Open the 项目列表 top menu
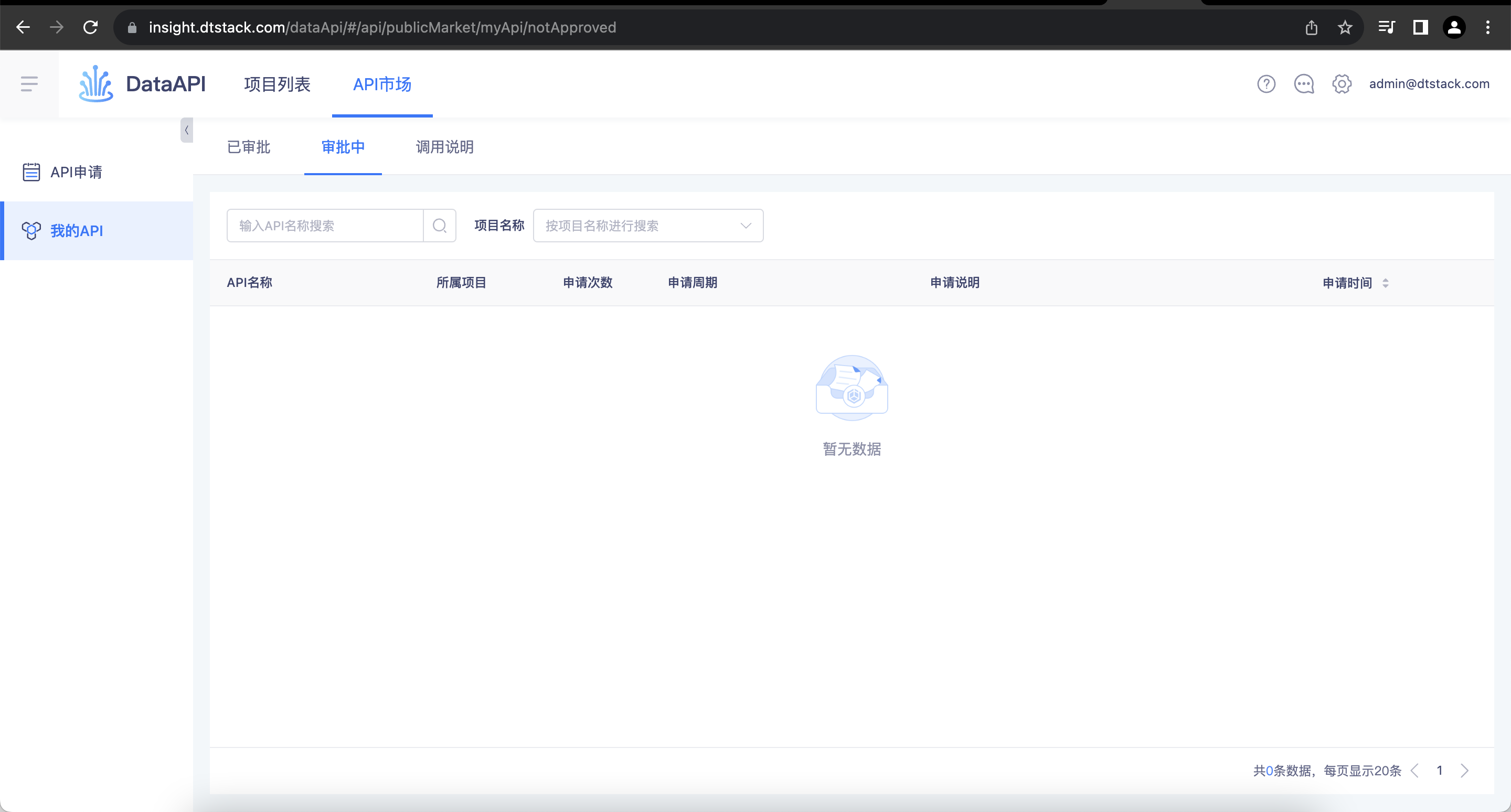The image size is (1511, 812). [x=277, y=84]
